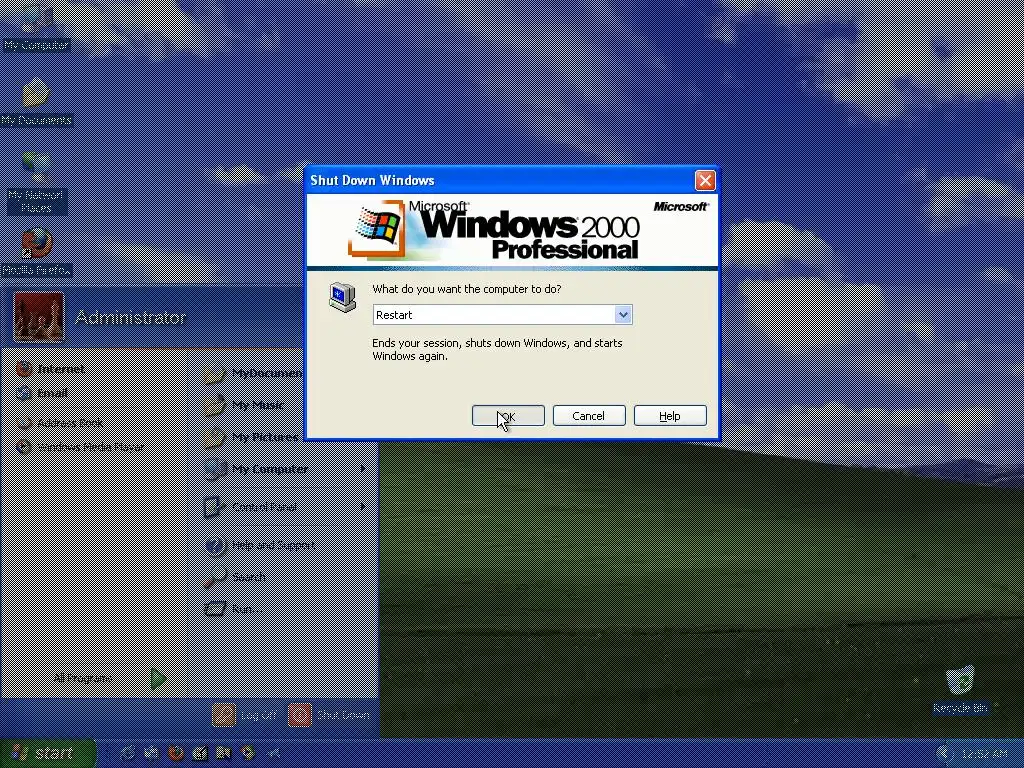Screen dimensions: 1024x768
Task: Open the My Network Places desktop icon
Action: click(36, 183)
